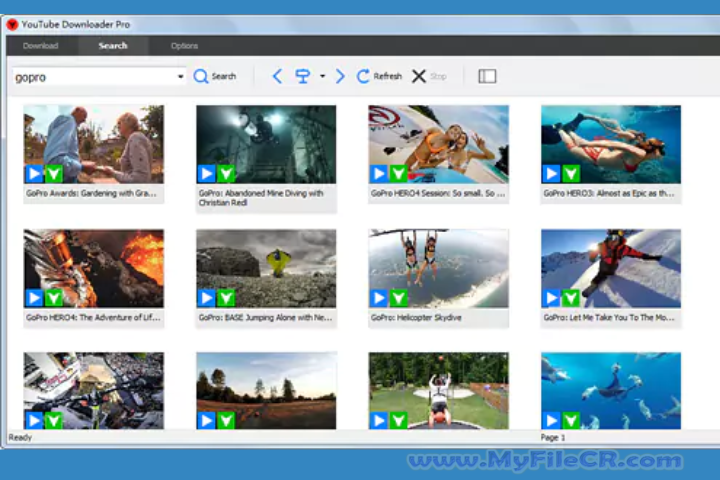Download the mountain bike crowd video
The image size is (720, 480).
click(54, 420)
